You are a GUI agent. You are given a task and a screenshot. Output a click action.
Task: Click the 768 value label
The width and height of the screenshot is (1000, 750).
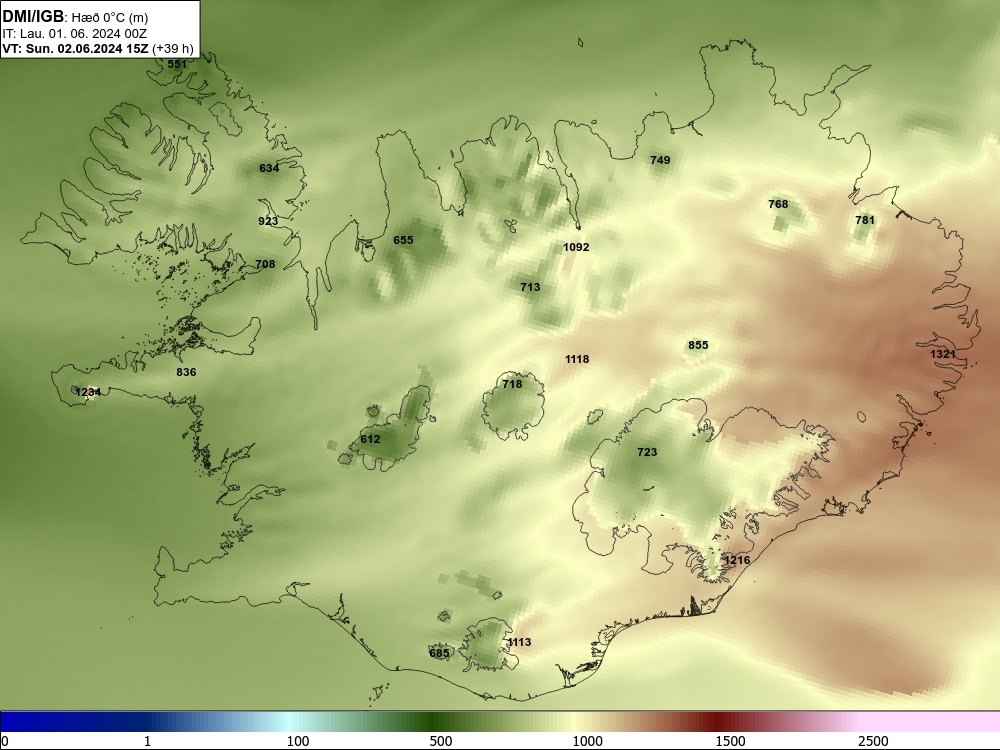click(778, 204)
